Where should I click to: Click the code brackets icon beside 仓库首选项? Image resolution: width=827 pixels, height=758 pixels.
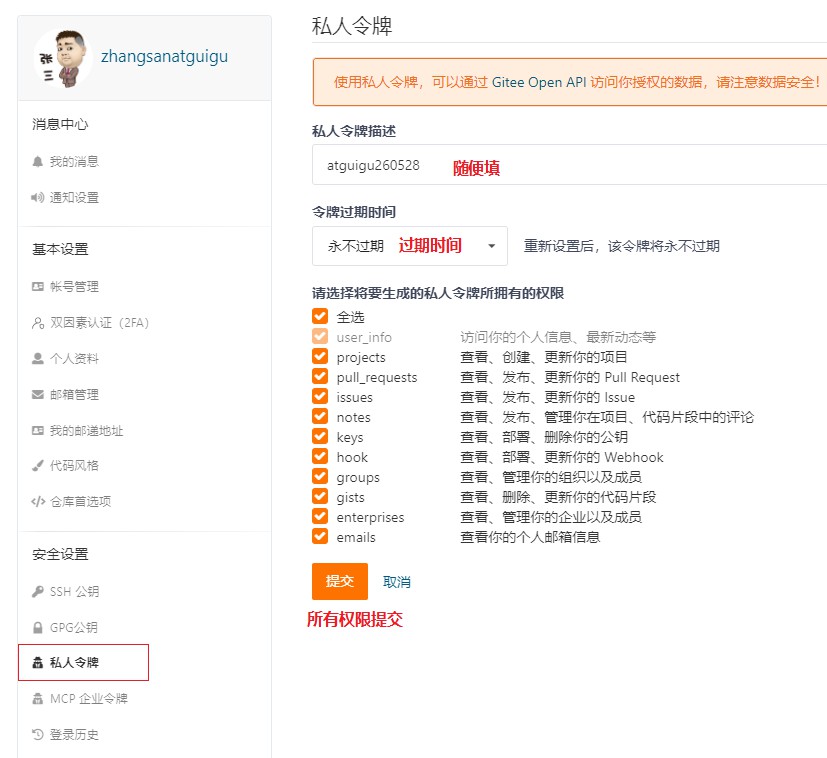38,502
